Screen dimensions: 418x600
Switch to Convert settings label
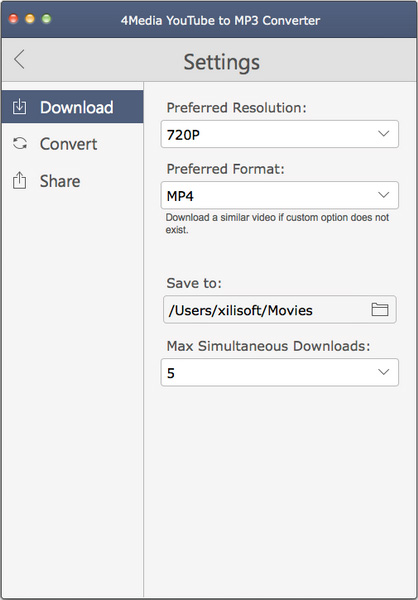(69, 144)
